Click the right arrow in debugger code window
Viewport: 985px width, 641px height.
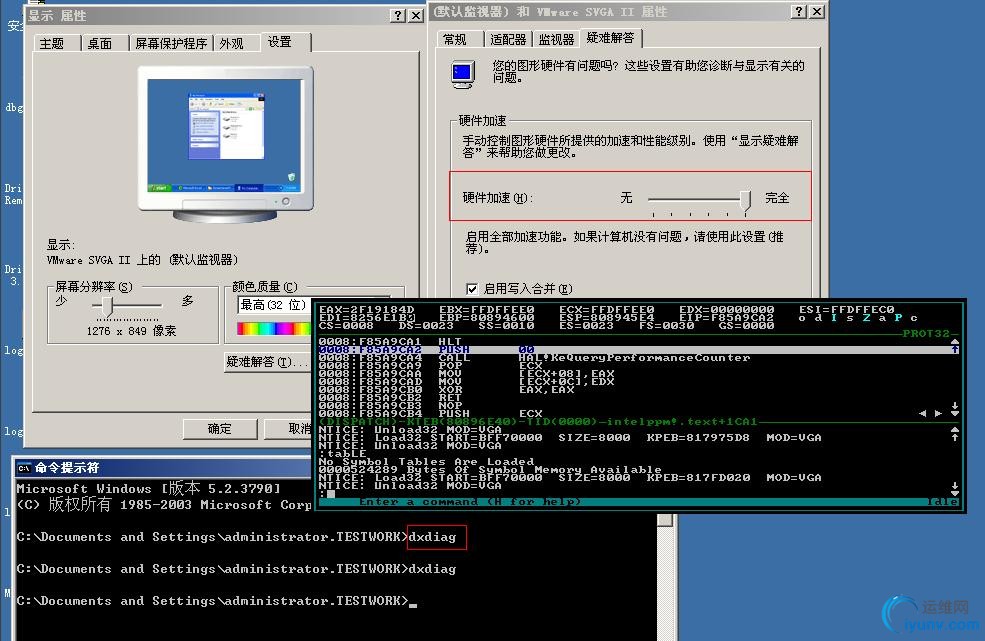click(x=939, y=413)
